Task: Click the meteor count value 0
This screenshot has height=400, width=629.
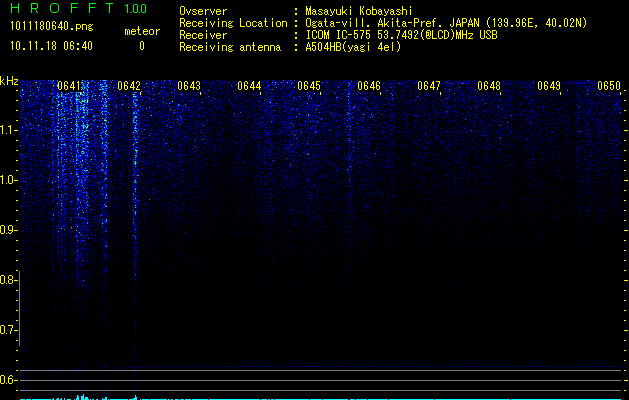Action: point(142,46)
